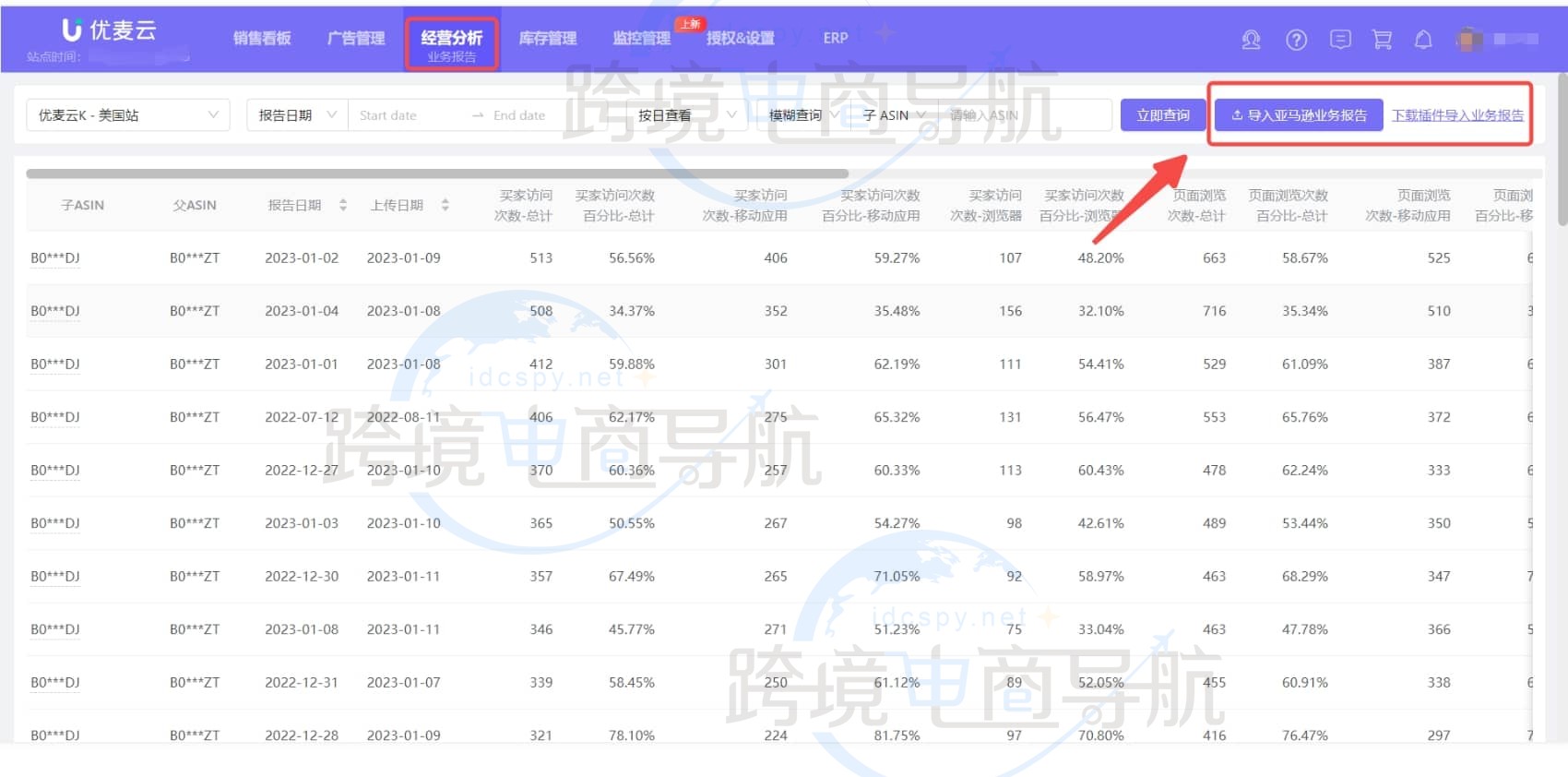Image resolution: width=1568 pixels, height=777 pixels.
Task: Click percentage value 34.37%
Action: [632, 311]
